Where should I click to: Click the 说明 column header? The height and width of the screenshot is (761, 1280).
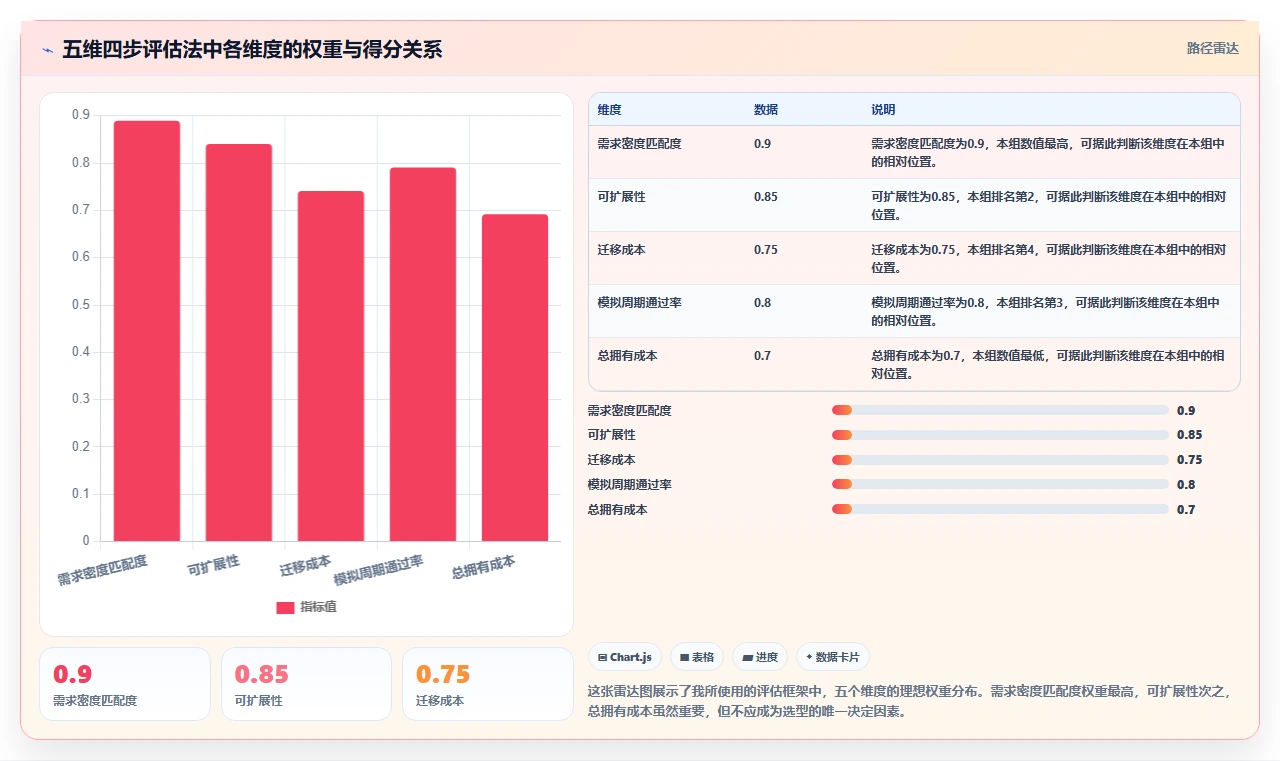[x=883, y=110]
